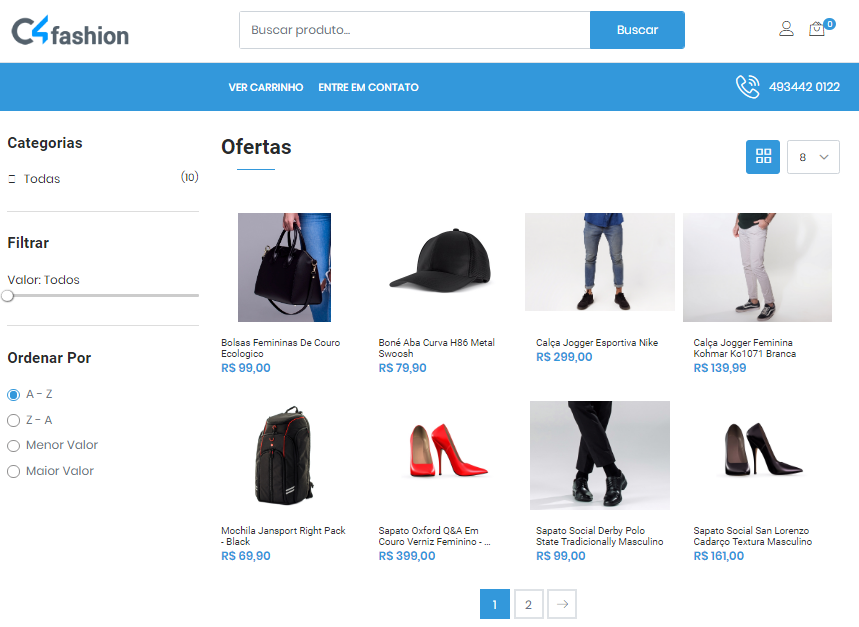
Task: Go to page 2 of offers
Action: (528, 604)
